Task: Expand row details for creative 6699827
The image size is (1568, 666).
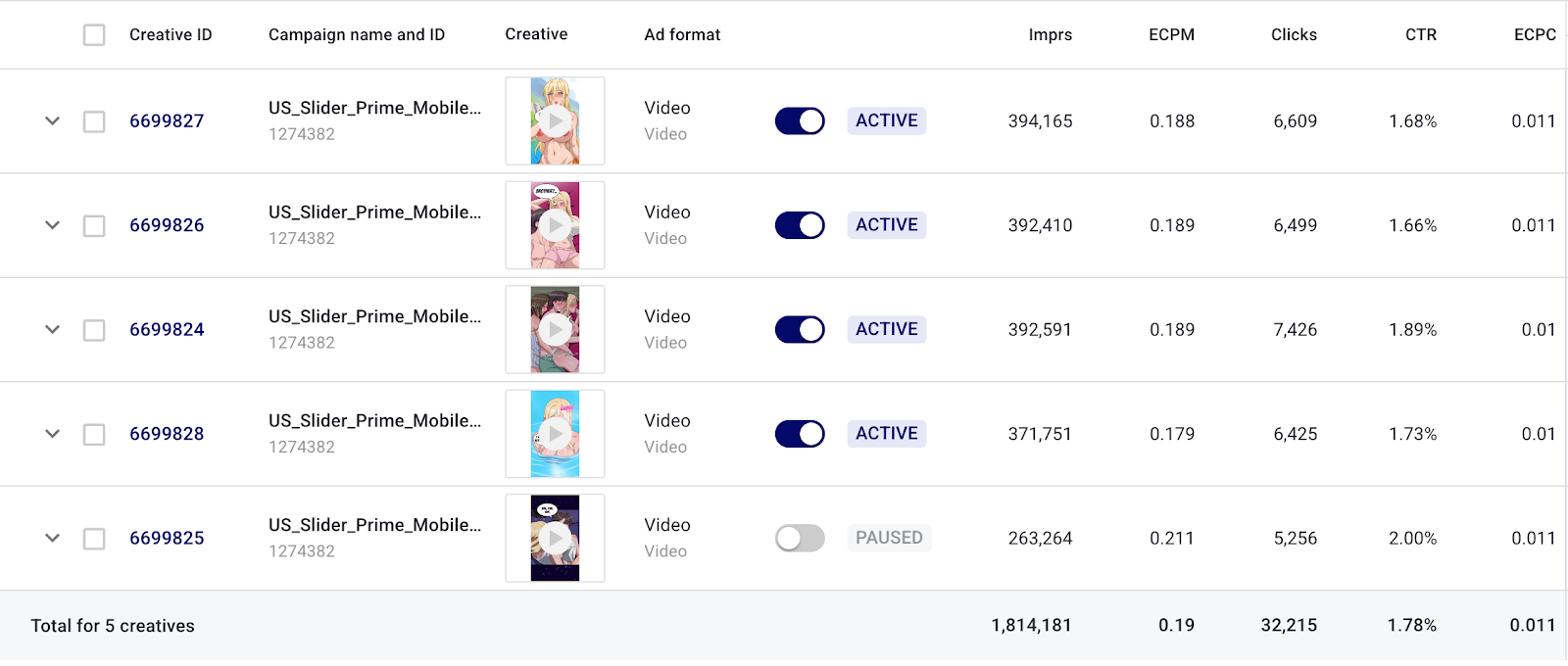Action: coord(53,121)
